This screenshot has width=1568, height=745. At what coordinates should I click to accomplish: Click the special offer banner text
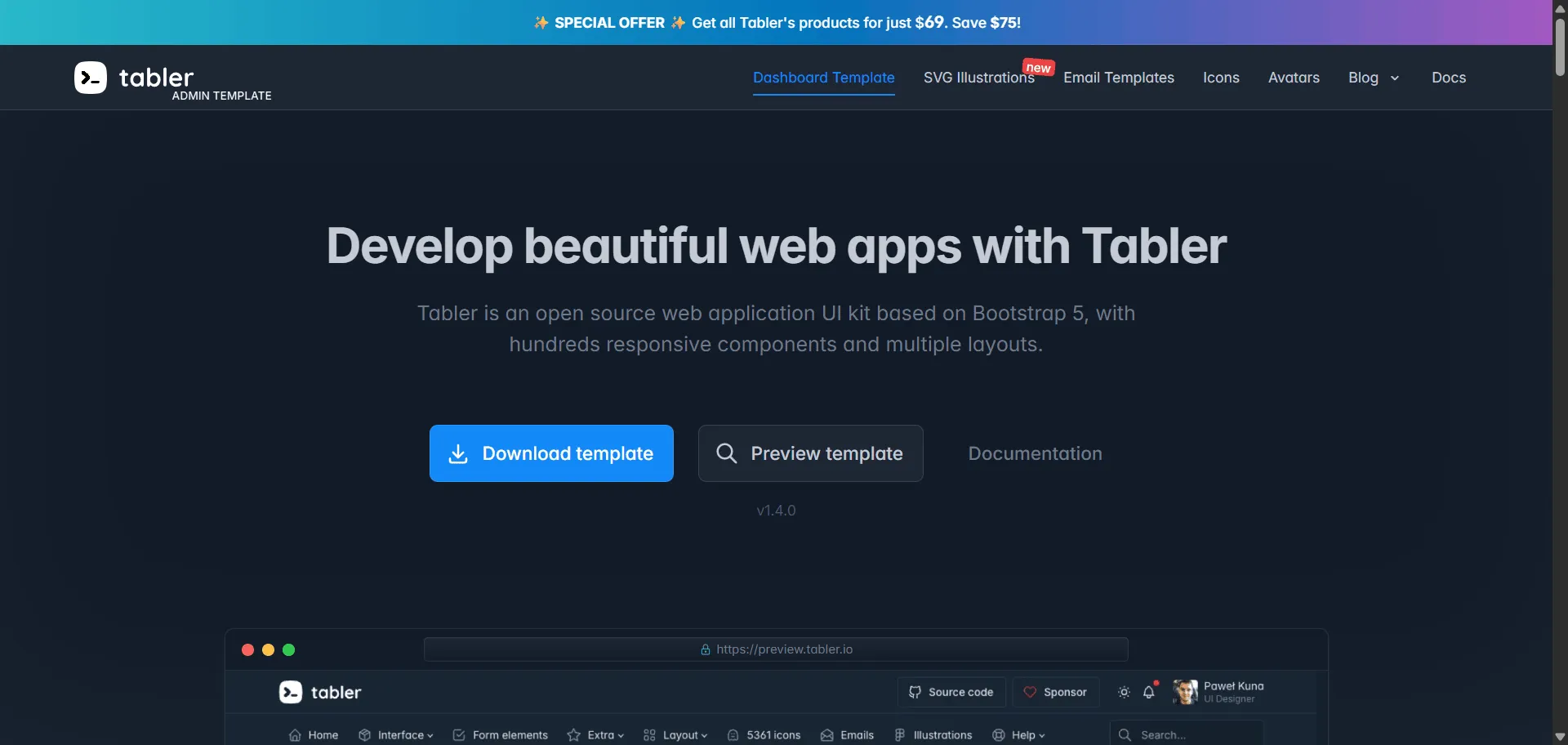click(777, 23)
